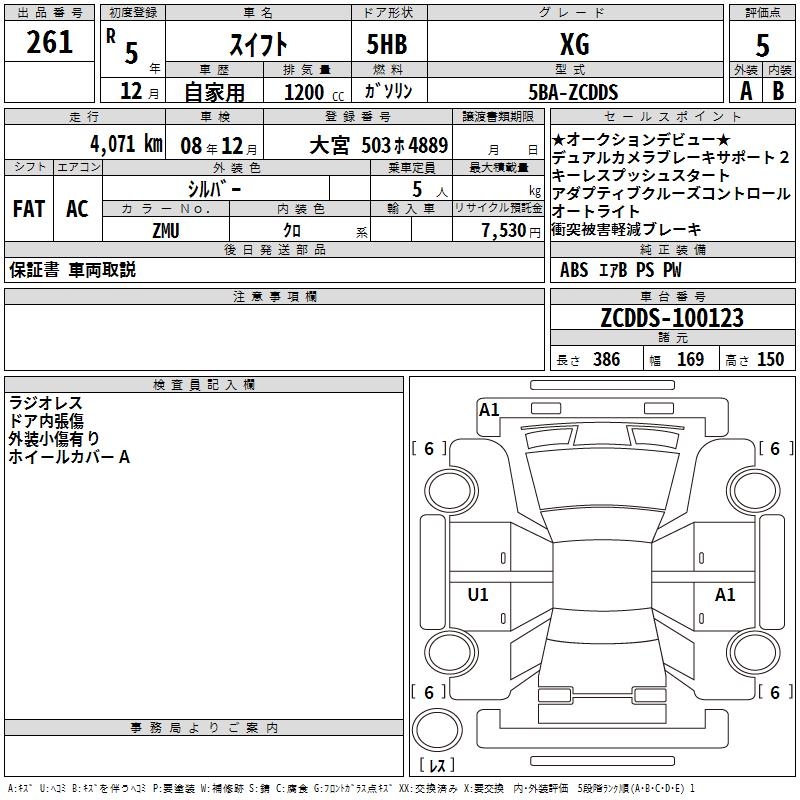This screenshot has width=800, height=800.
Task: Click grade value XG
Action: coord(575,44)
